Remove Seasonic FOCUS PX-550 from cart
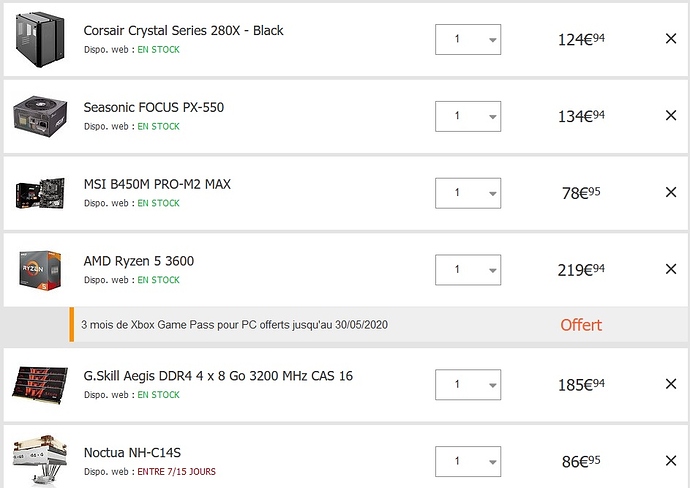 coord(670,116)
